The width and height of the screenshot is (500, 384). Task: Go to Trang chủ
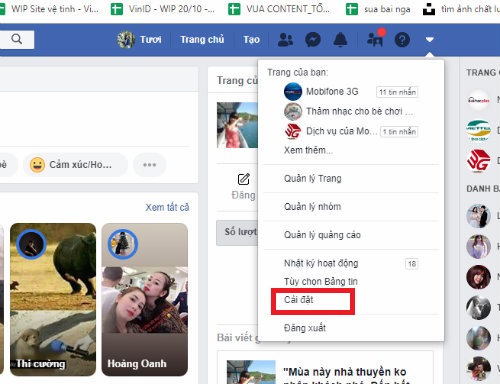[202, 40]
